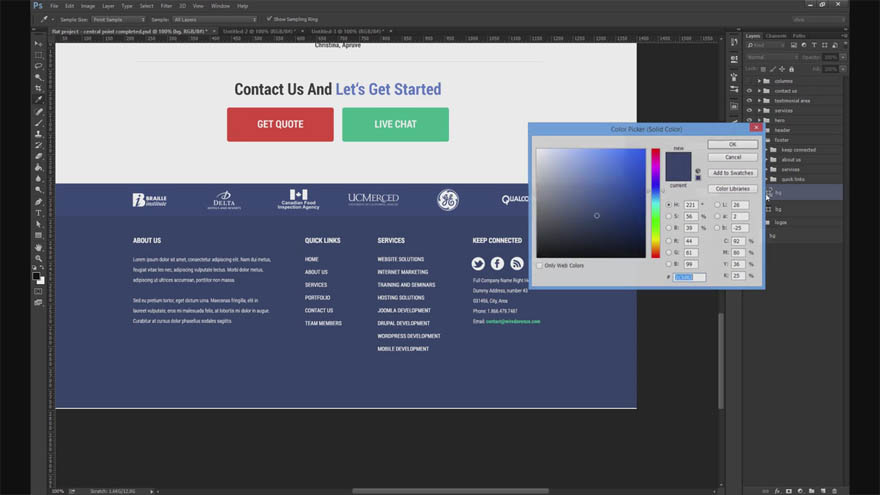Select the G green radio button

coord(668,253)
